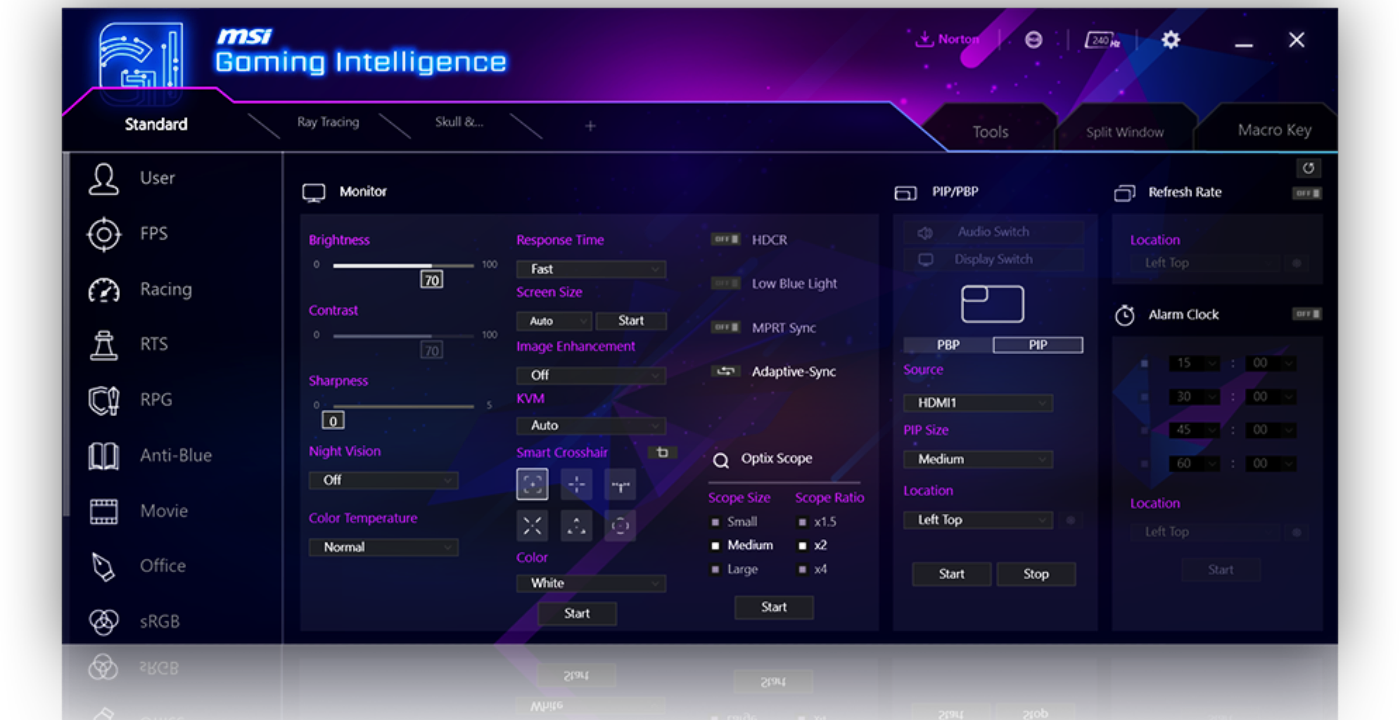The height and width of the screenshot is (720, 1400).
Task: Toggle the MPRT Sync switch
Action: (x=725, y=328)
